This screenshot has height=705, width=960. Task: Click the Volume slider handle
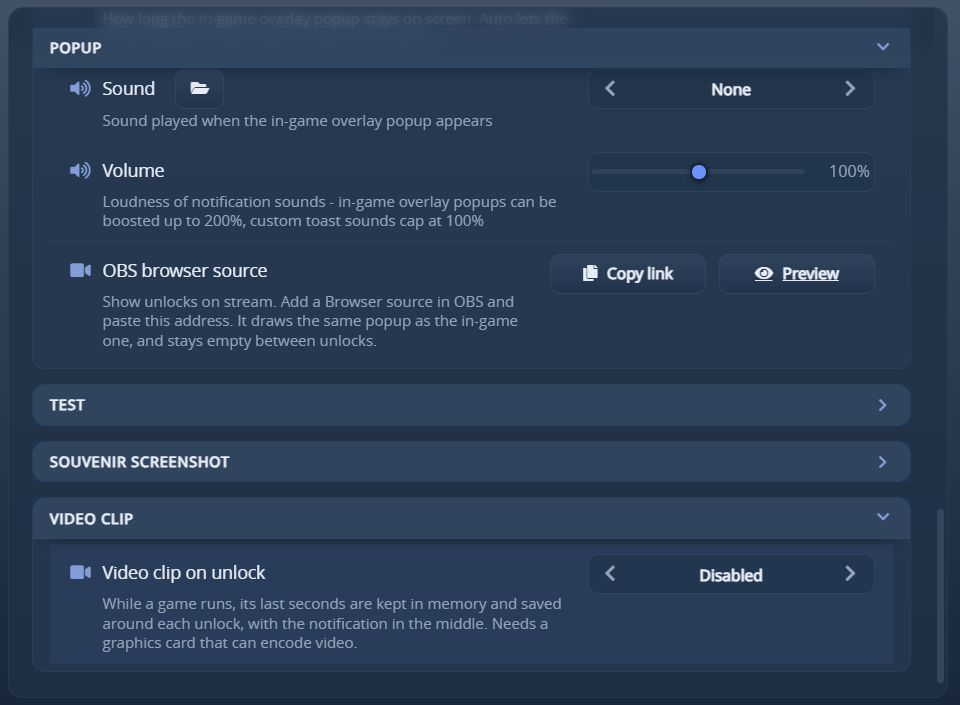coord(699,172)
